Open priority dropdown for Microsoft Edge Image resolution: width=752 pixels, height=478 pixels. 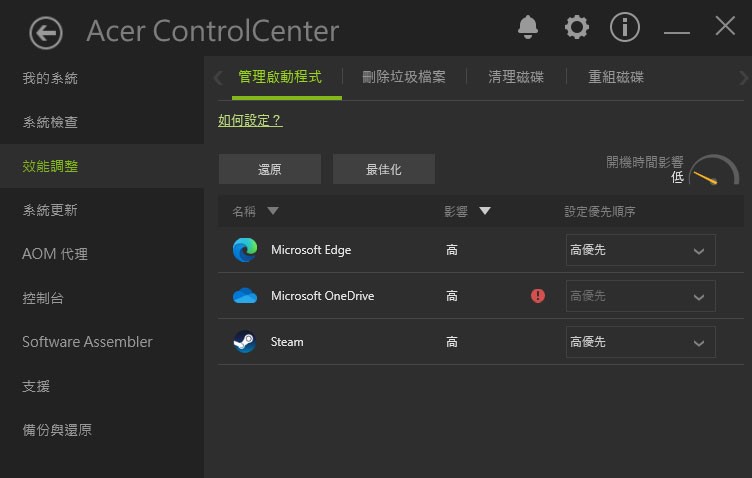tap(640, 250)
